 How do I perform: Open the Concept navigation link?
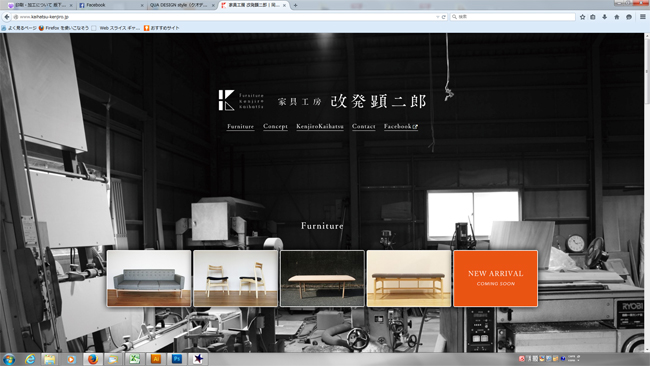point(275,126)
